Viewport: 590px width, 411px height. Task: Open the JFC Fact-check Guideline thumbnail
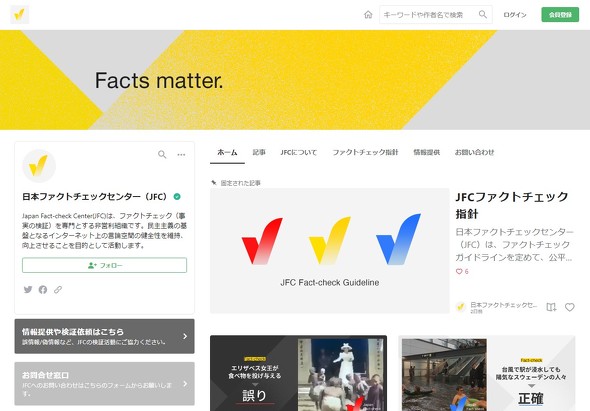click(330, 251)
